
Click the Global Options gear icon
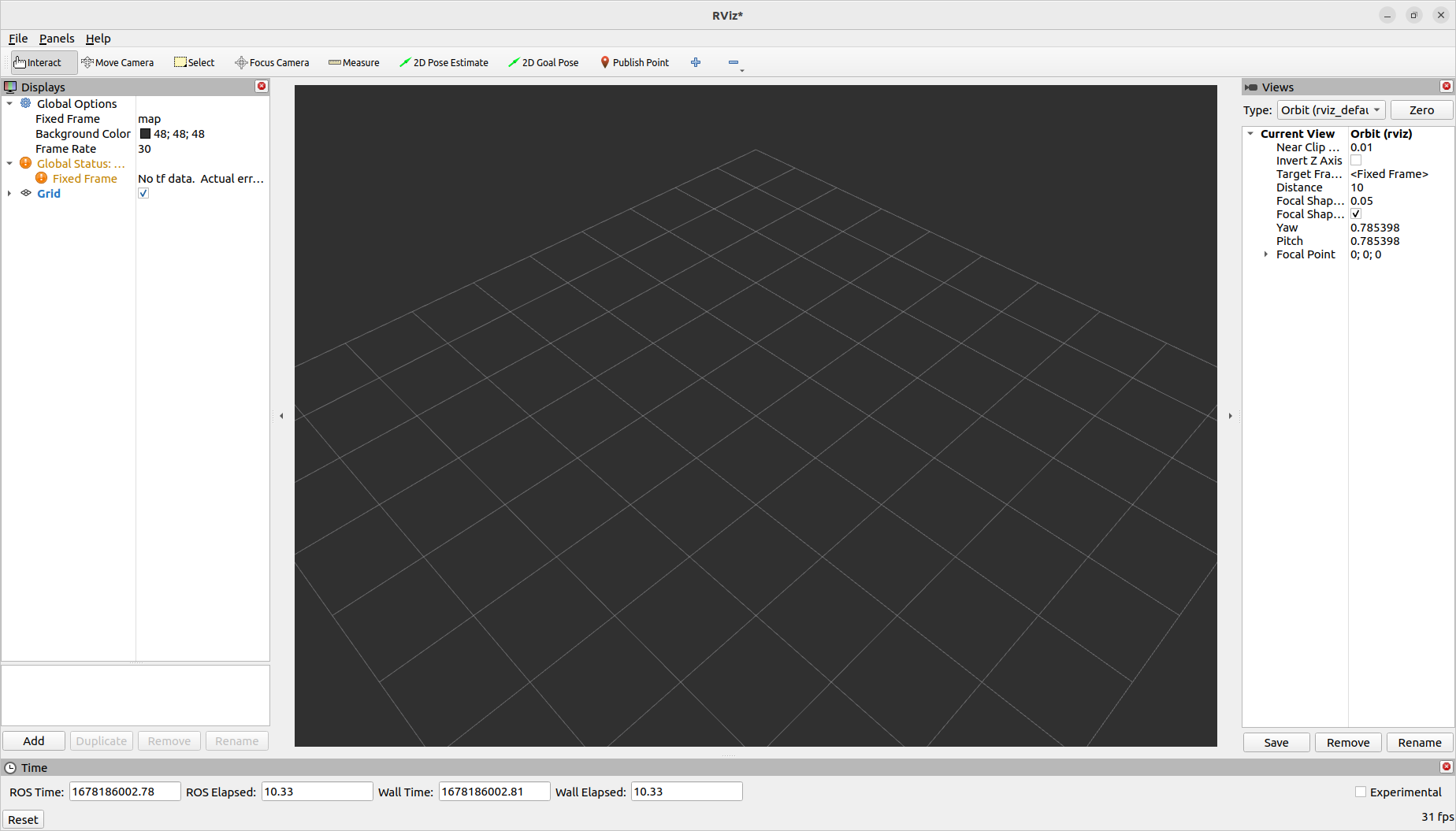point(26,103)
